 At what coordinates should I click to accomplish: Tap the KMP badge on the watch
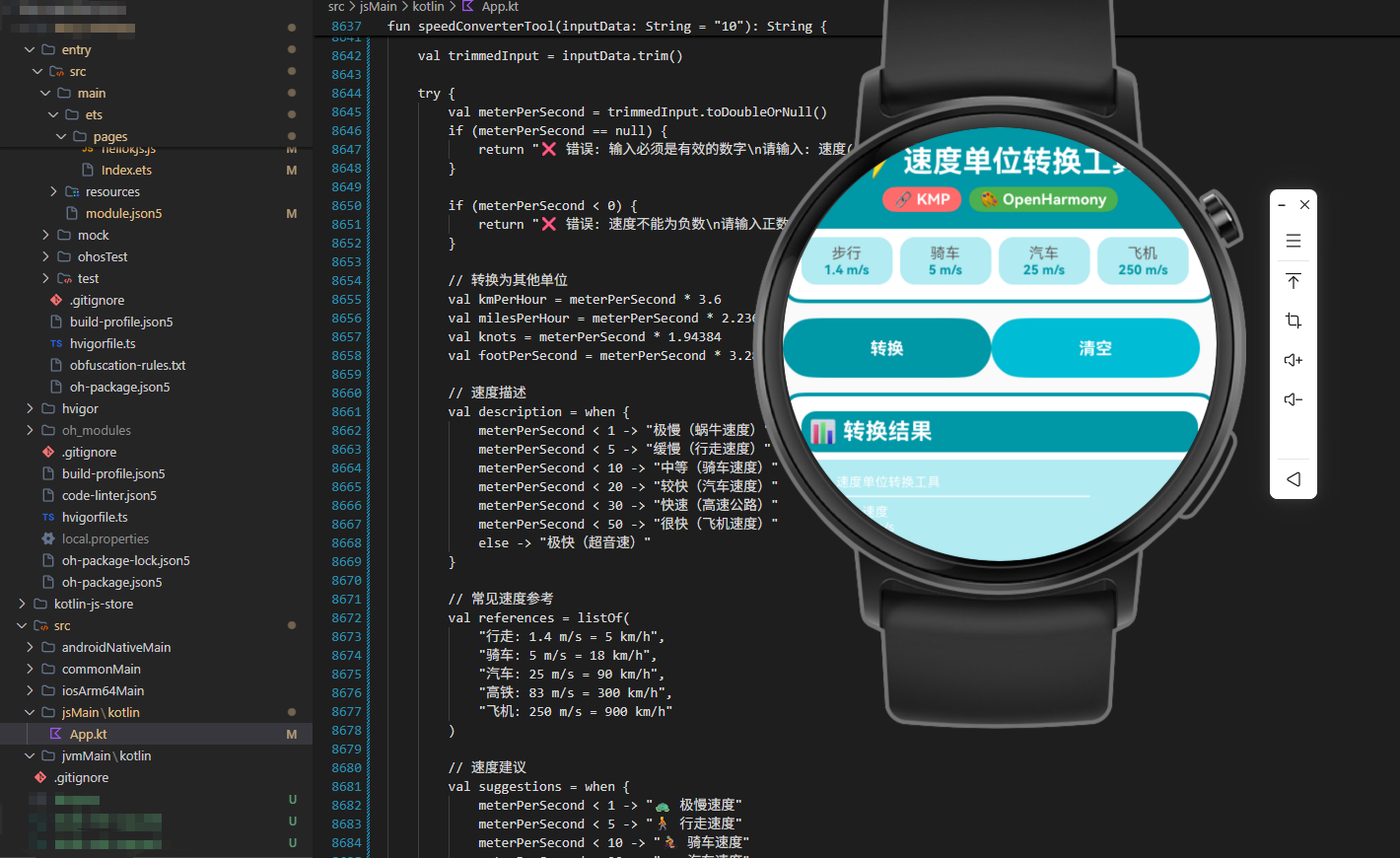click(x=922, y=199)
